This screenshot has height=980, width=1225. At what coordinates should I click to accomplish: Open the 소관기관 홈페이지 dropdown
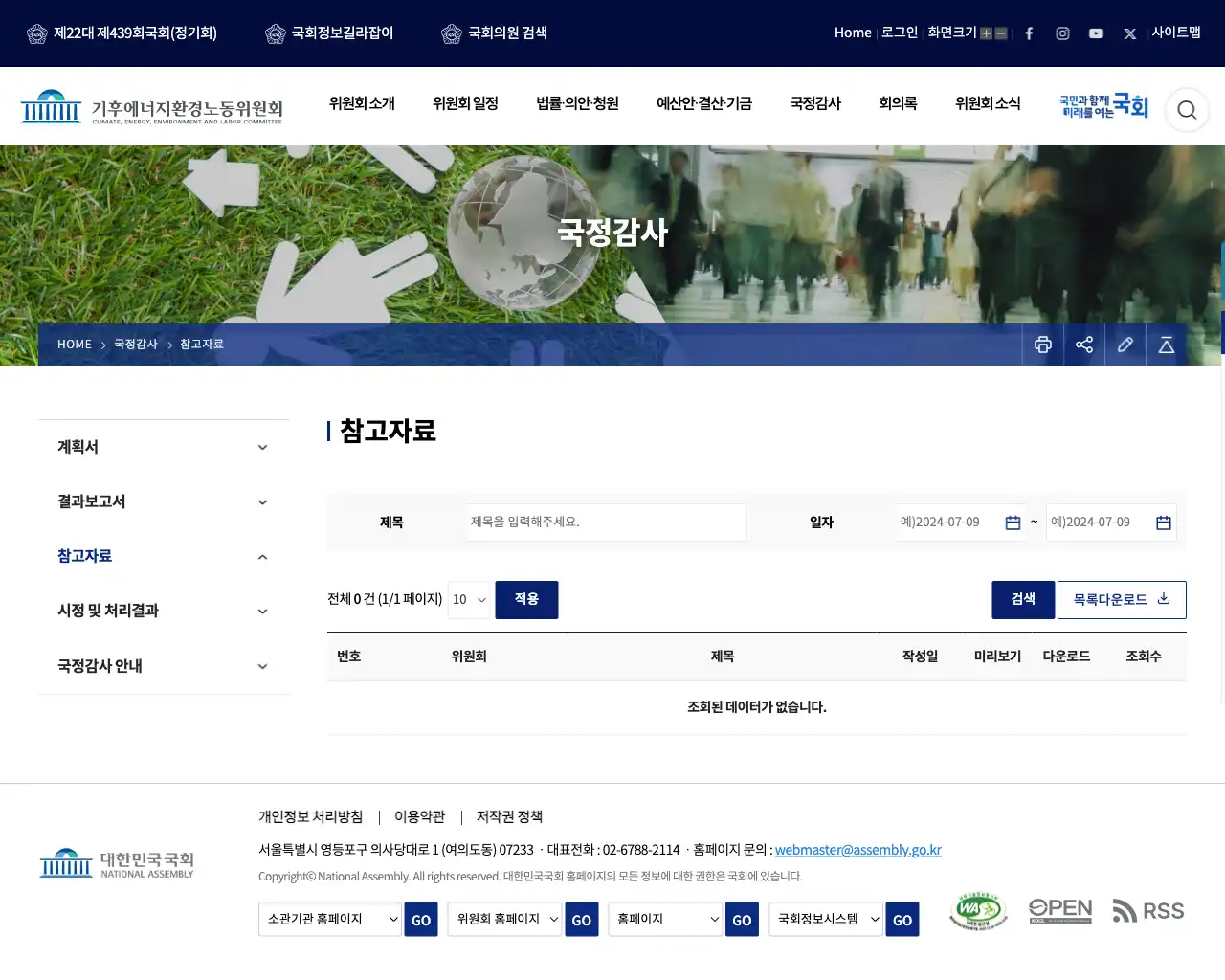[330, 919]
